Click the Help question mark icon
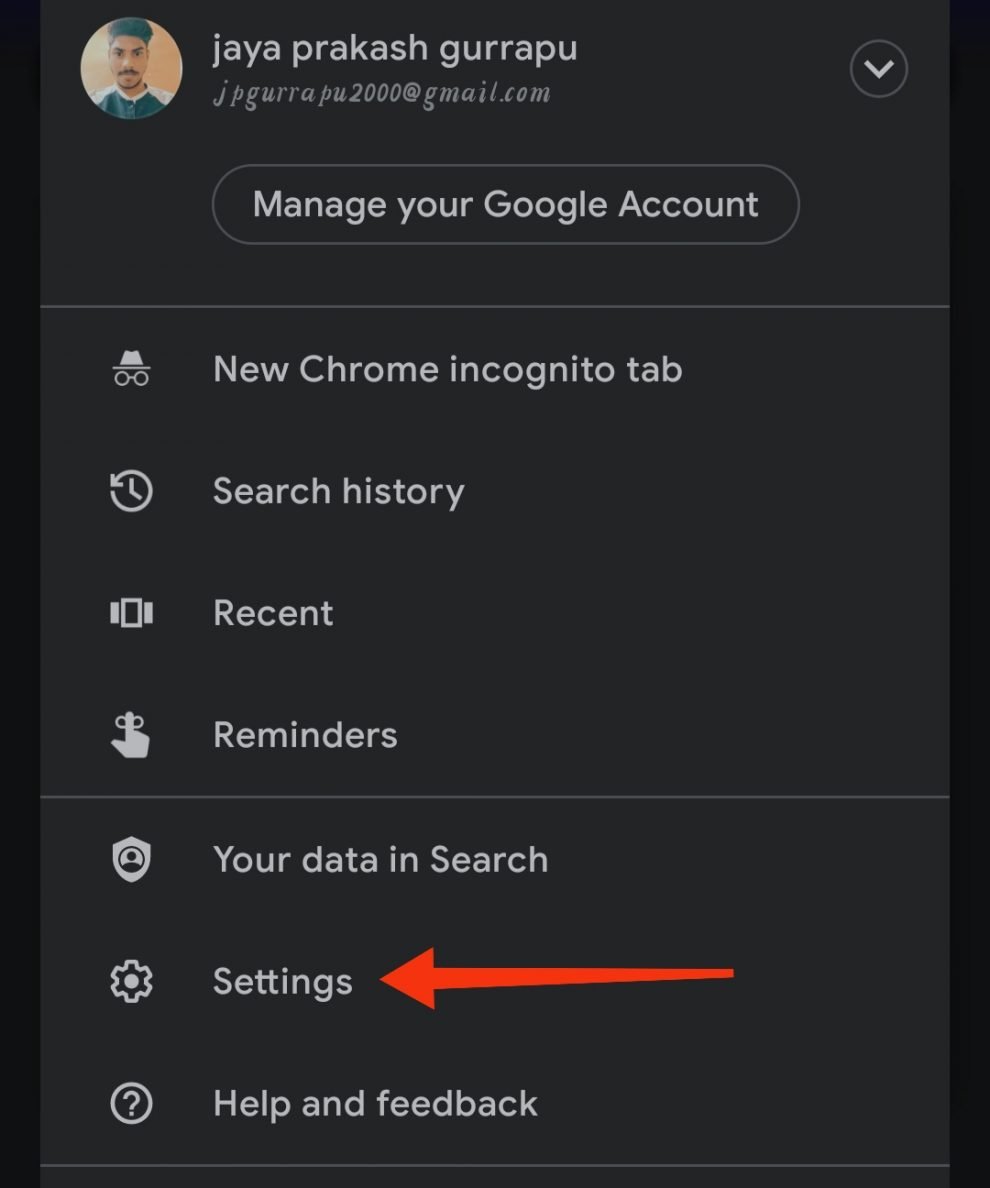The width and height of the screenshot is (990, 1188). (131, 1104)
